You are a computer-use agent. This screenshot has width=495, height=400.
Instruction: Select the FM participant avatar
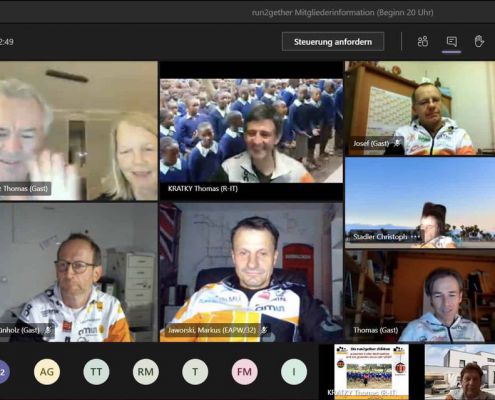[244, 371]
